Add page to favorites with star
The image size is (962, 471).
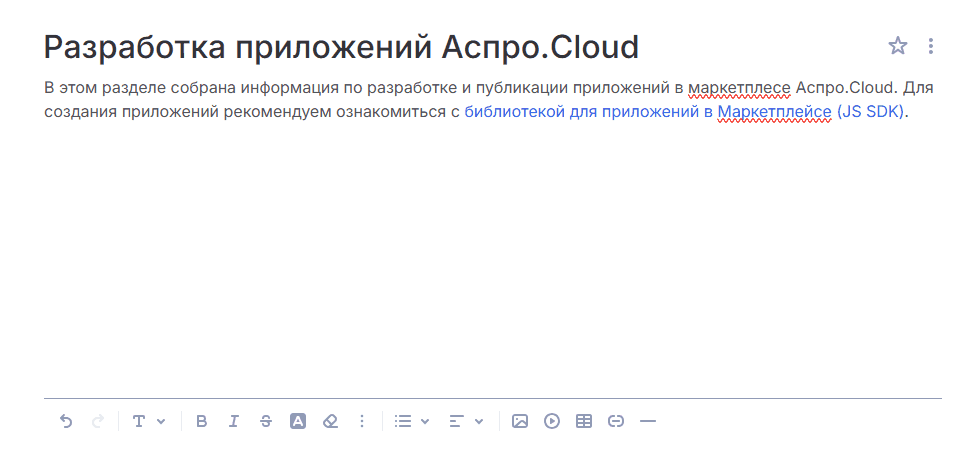[898, 45]
